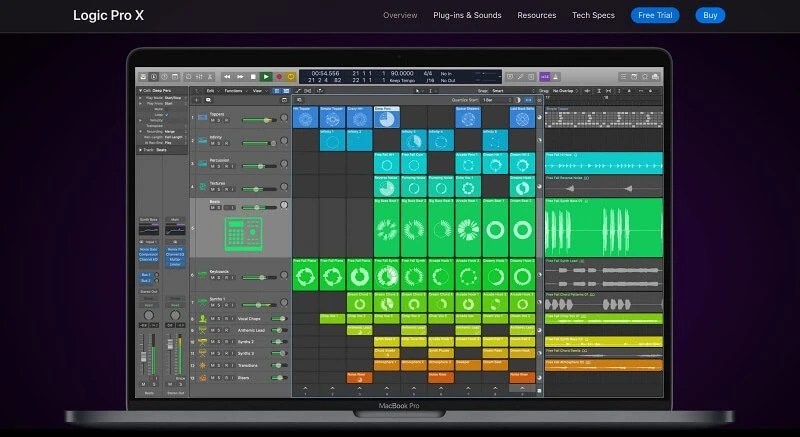Solo the Infinity track
The width and height of the screenshot is (800, 437).
tap(219, 143)
